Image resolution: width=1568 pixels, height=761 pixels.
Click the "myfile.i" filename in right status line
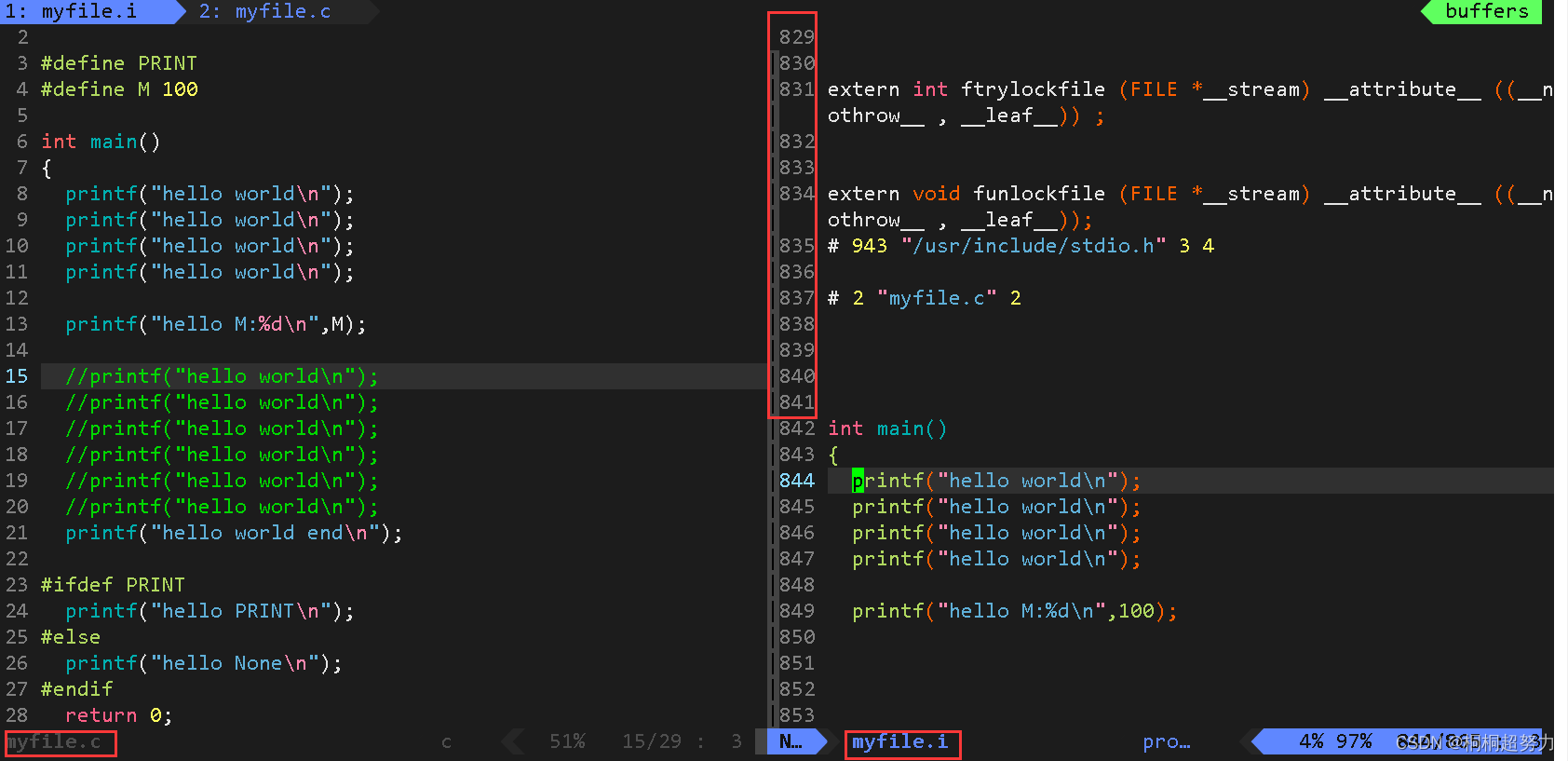coord(899,741)
